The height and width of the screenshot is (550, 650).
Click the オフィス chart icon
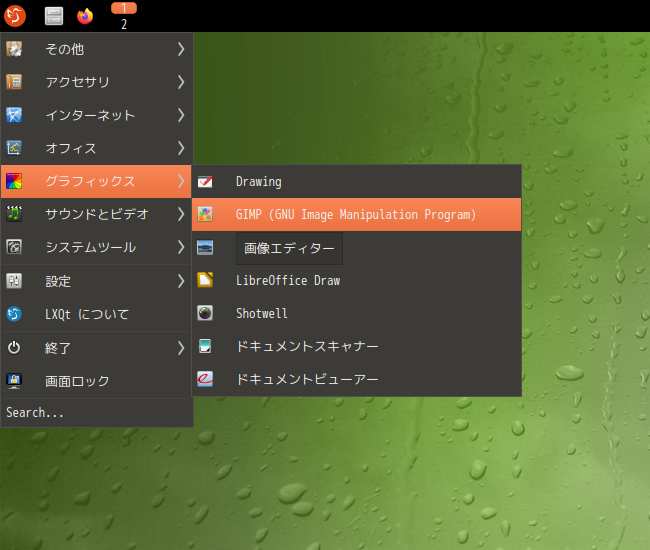pyautogui.click(x=14, y=148)
